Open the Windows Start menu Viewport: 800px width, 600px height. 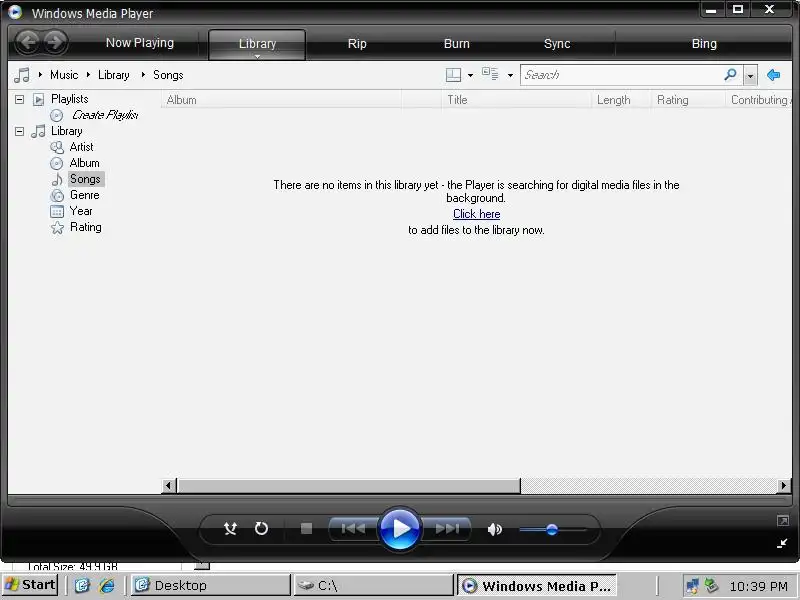pos(30,585)
